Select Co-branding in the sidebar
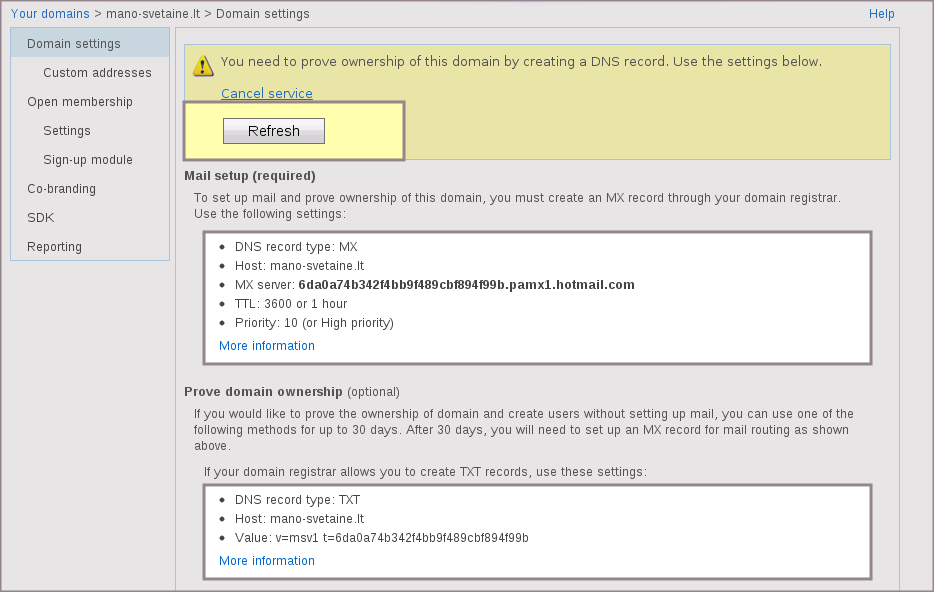The height and width of the screenshot is (592, 934). (x=61, y=189)
